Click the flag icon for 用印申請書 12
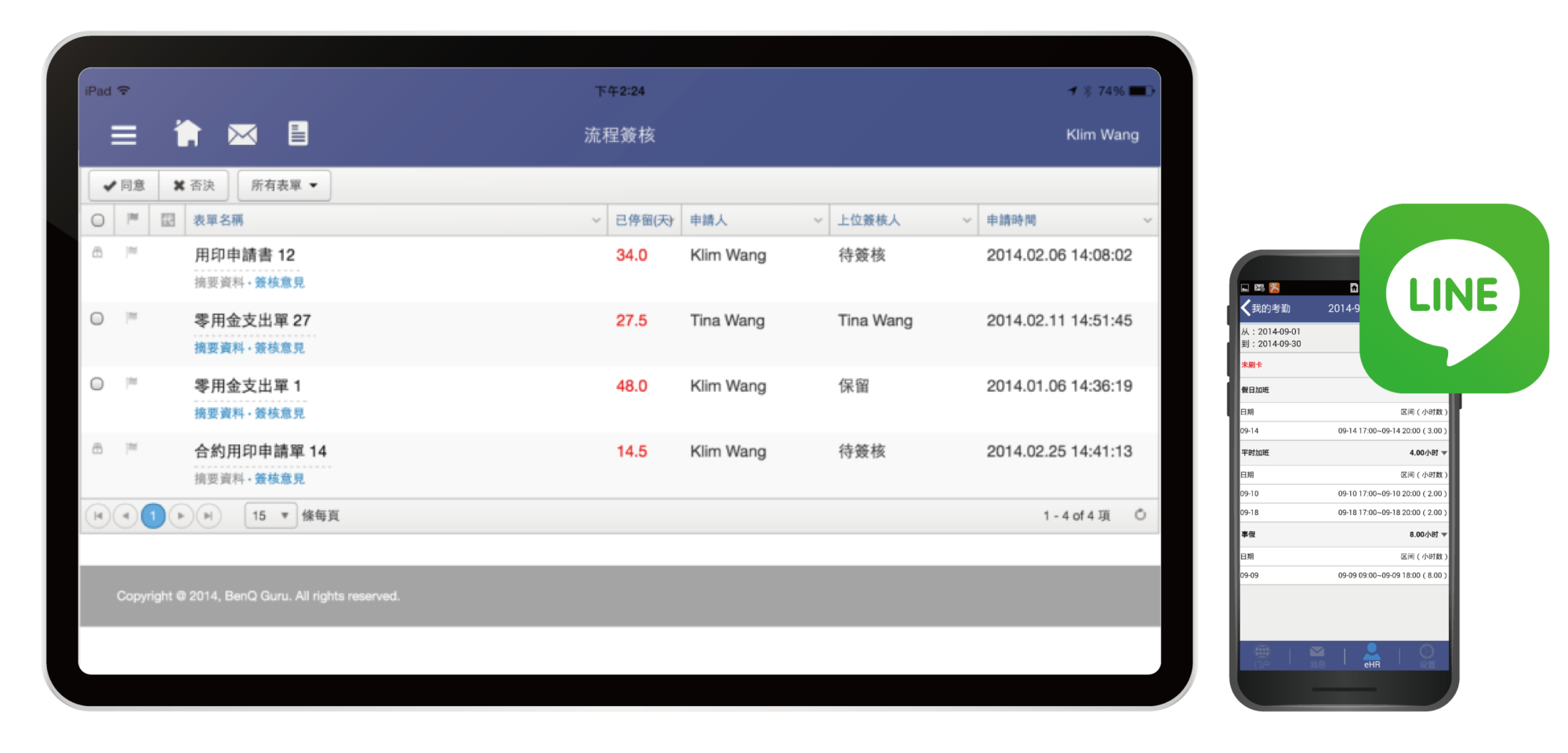1568x753 pixels. click(x=132, y=252)
